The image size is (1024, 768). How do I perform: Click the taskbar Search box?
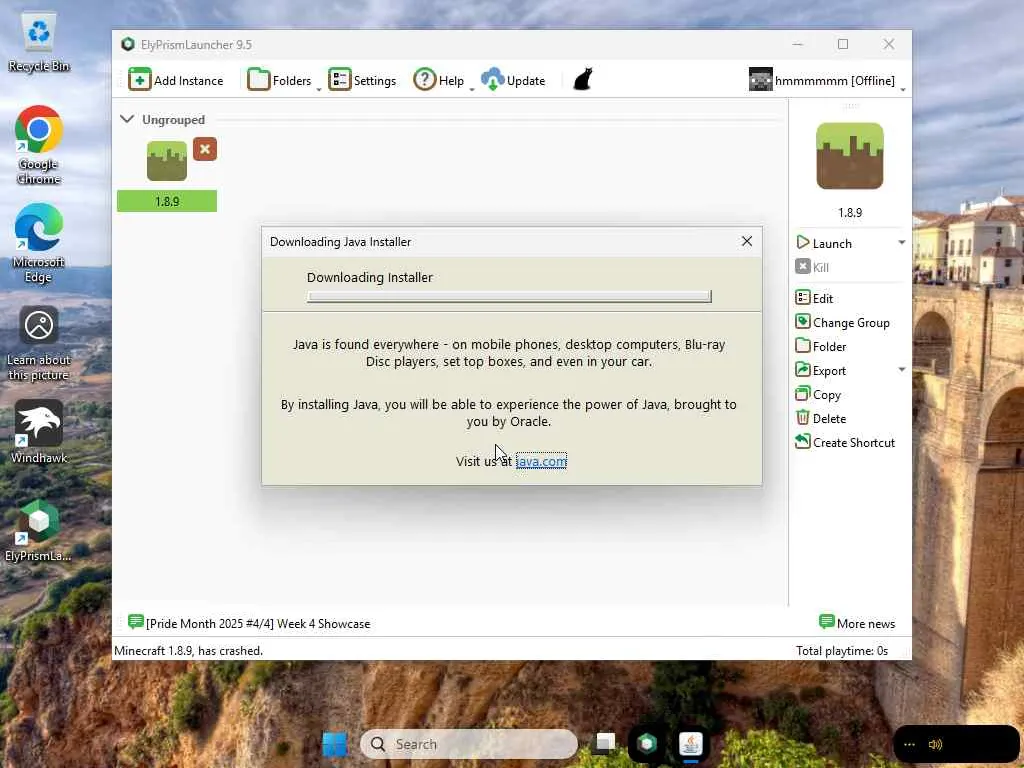468,744
